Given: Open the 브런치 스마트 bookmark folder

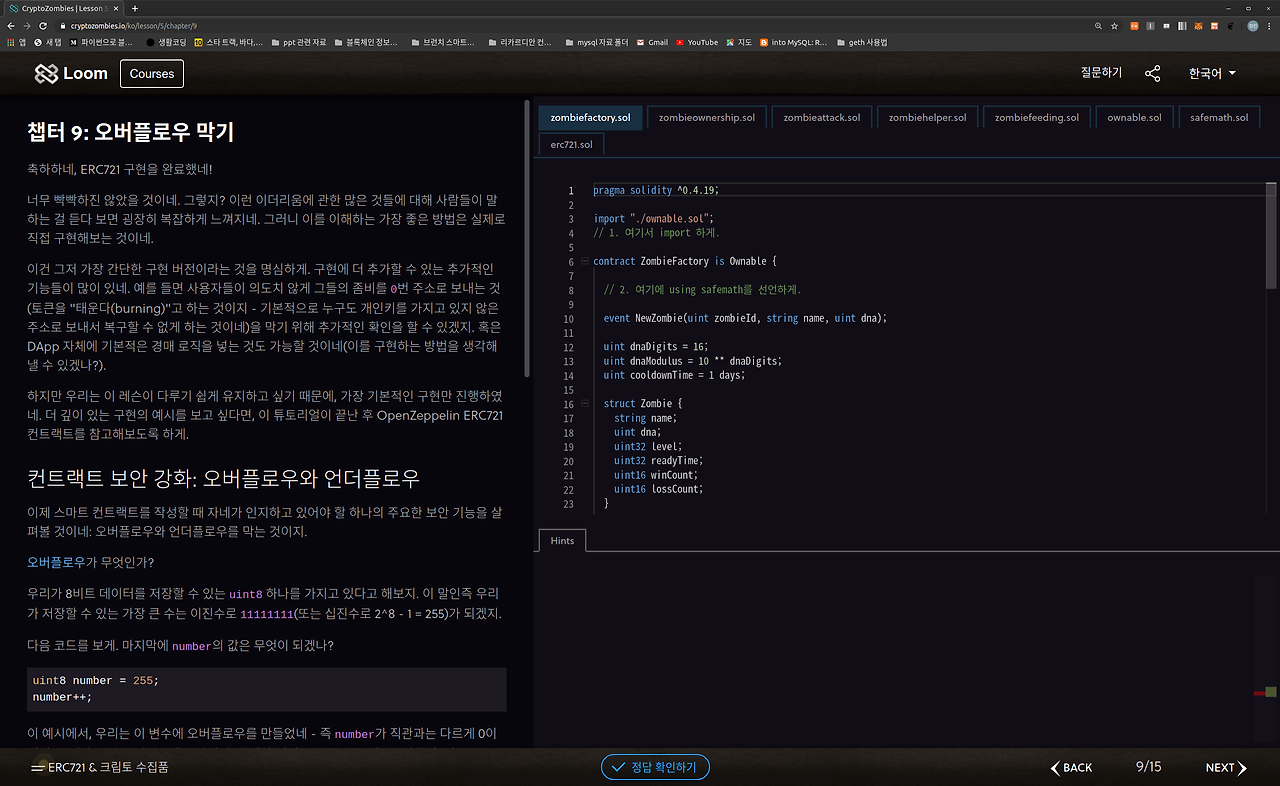Looking at the screenshot, I should click(443, 42).
